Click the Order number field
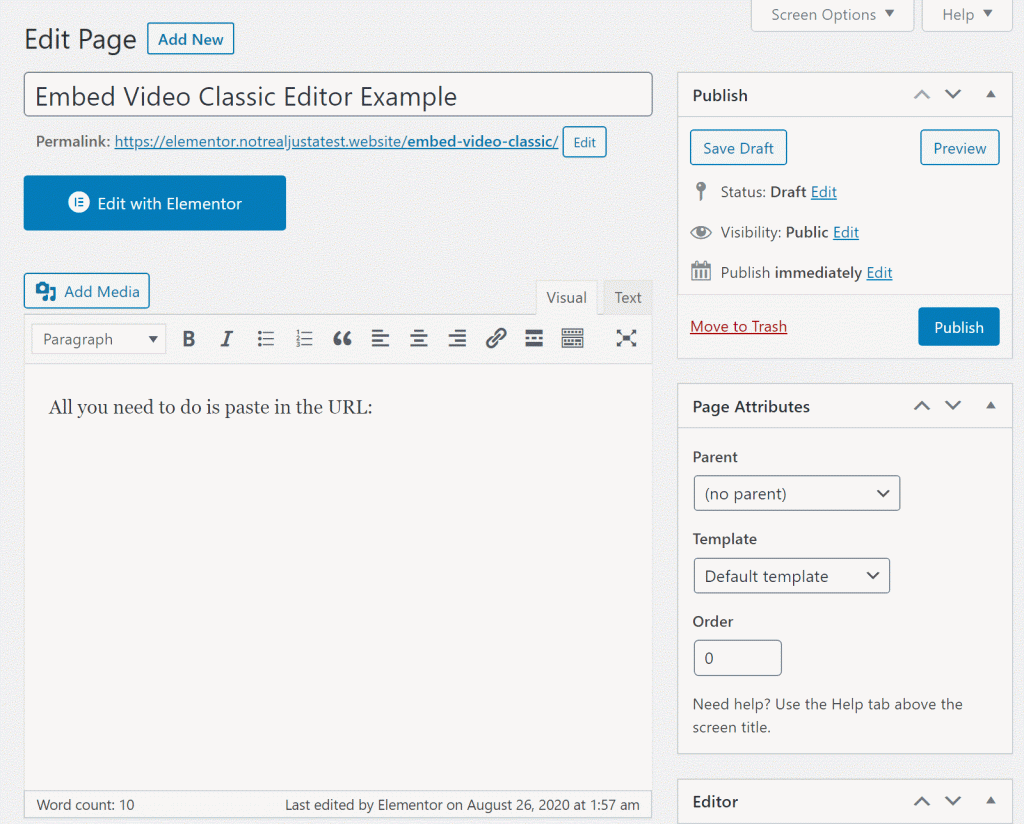1024x824 pixels. [x=737, y=658]
